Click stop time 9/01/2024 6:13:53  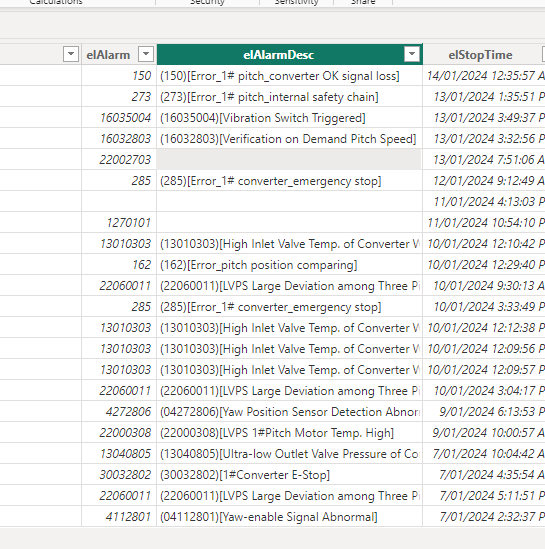(x=484, y=412)
